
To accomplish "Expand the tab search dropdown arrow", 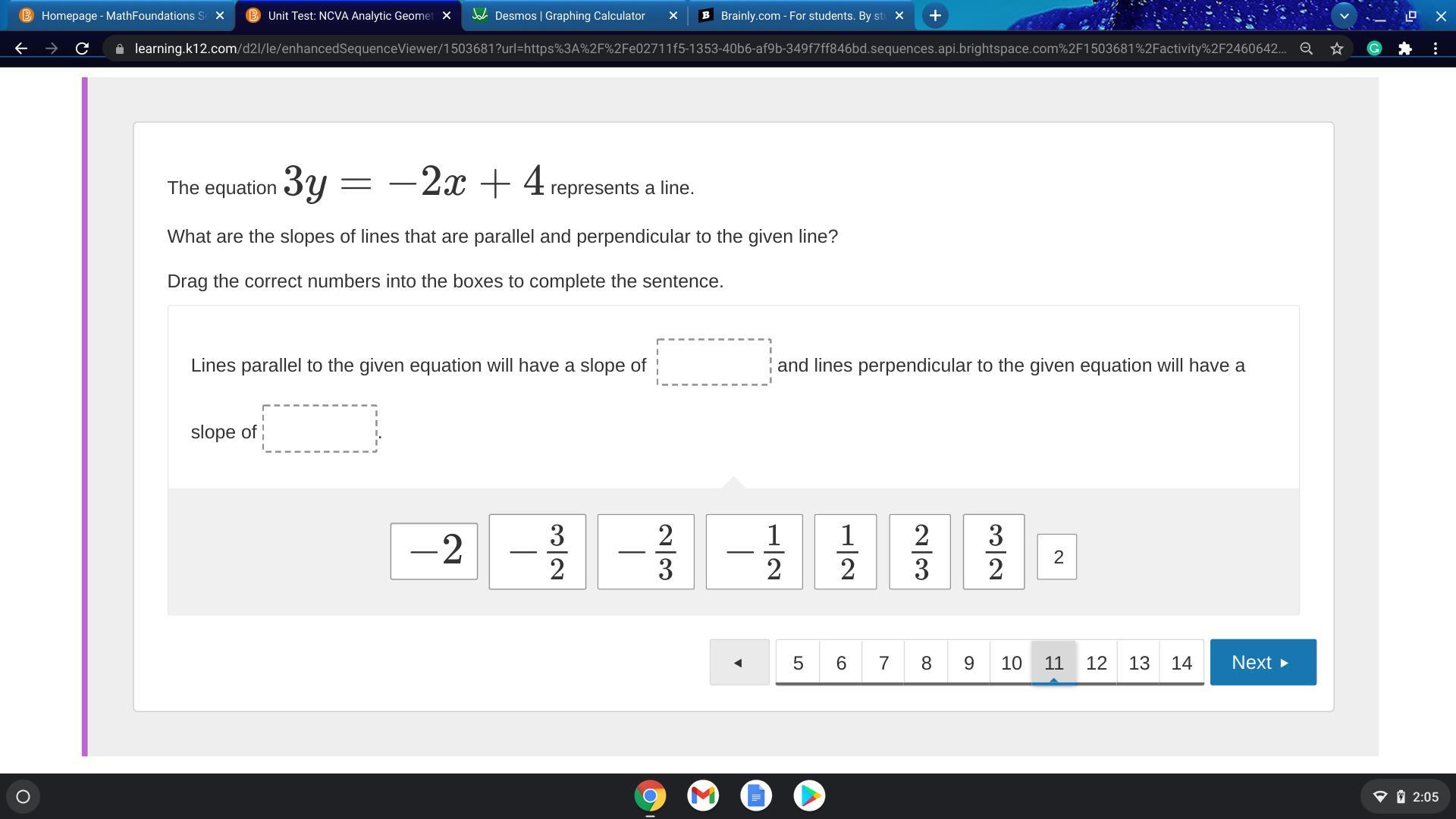I will coord(1344,15).
